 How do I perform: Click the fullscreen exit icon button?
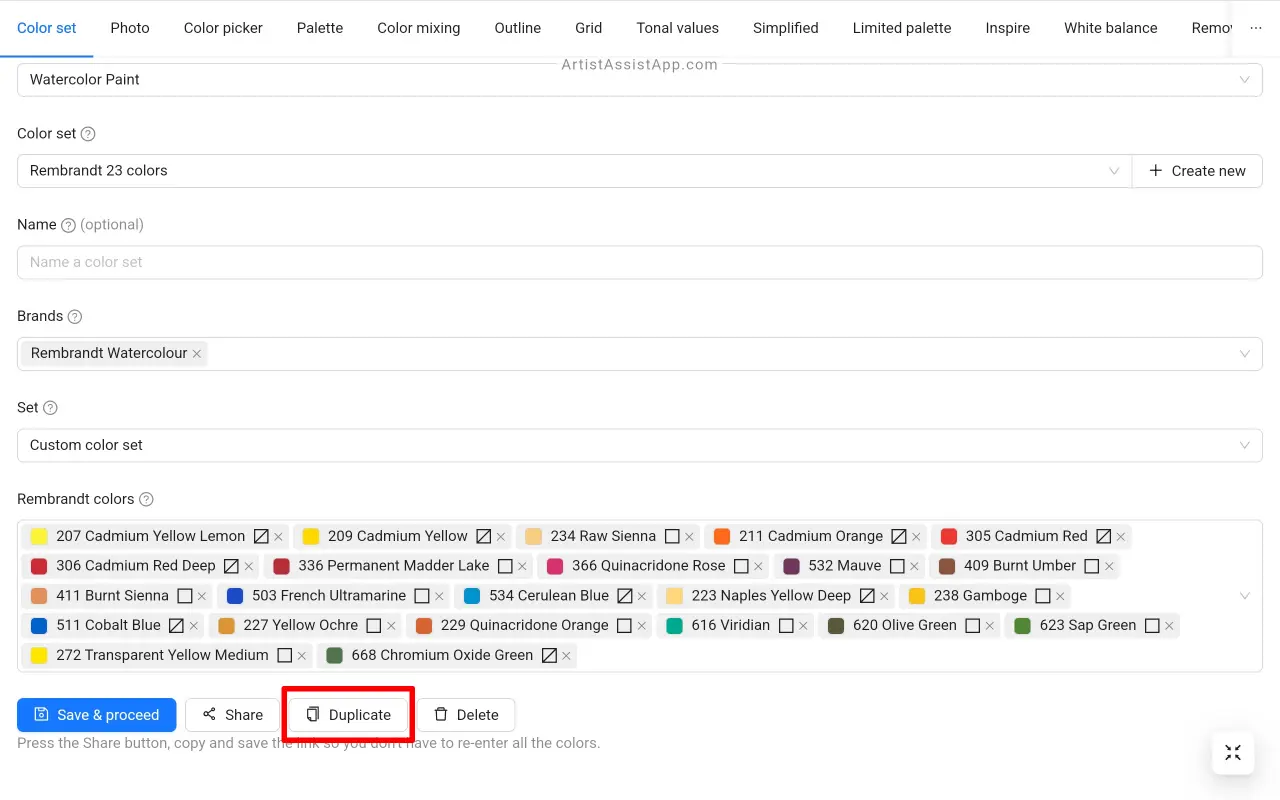(1233, 753)
